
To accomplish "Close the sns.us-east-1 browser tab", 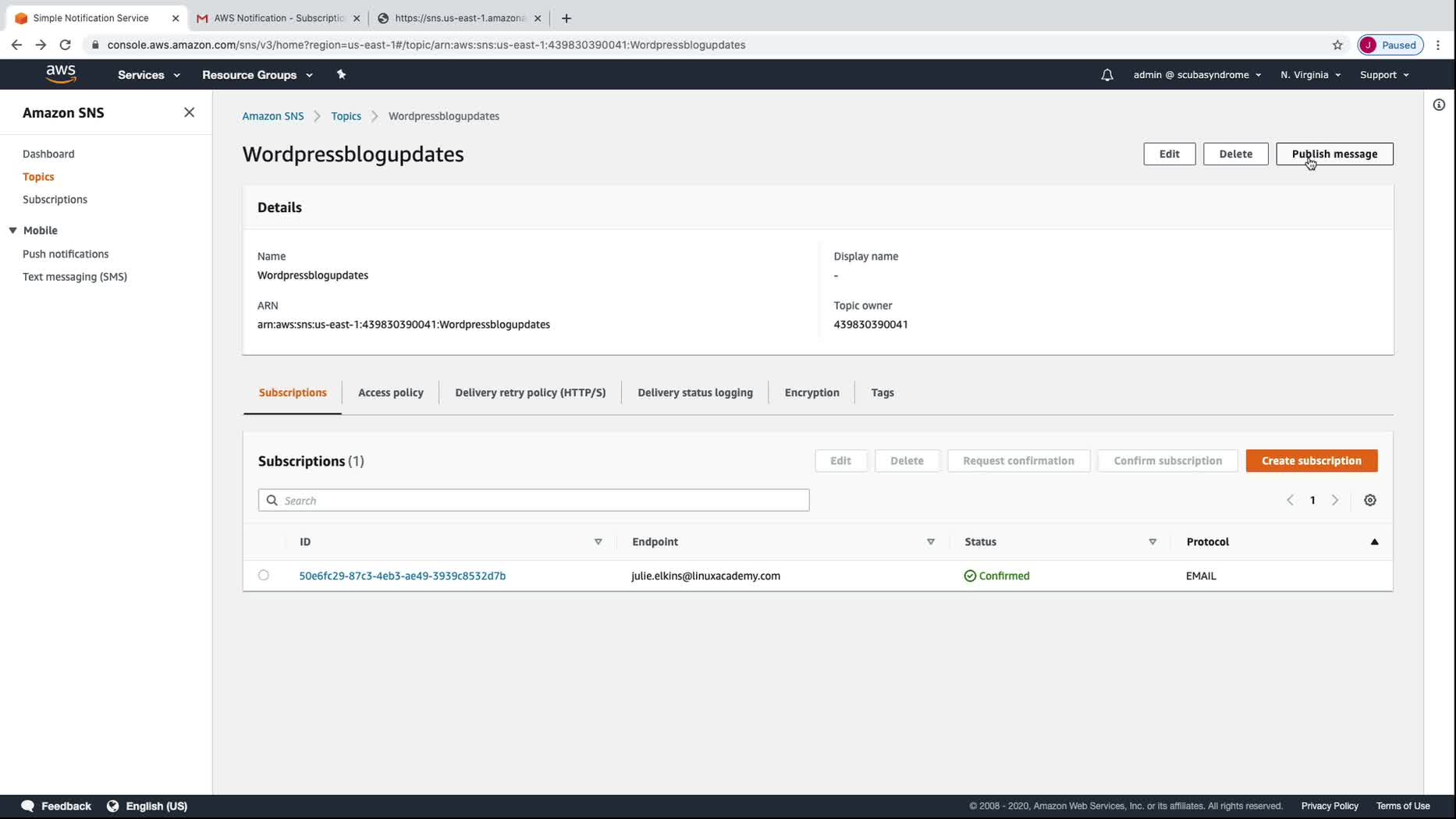I will [538, 18].
